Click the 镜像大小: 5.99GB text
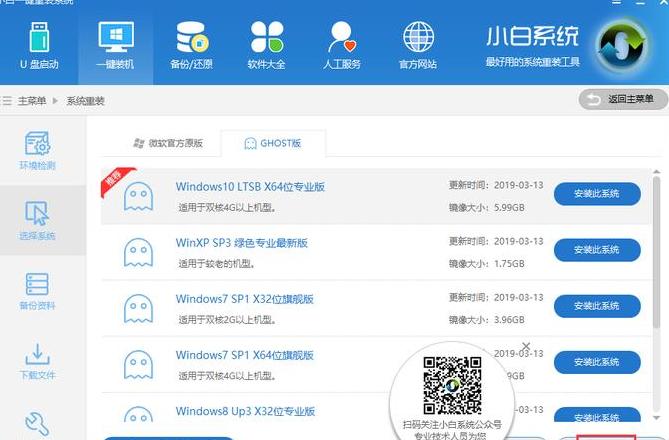The height and width of the screenshot is (440, 669). coord(486,208)
